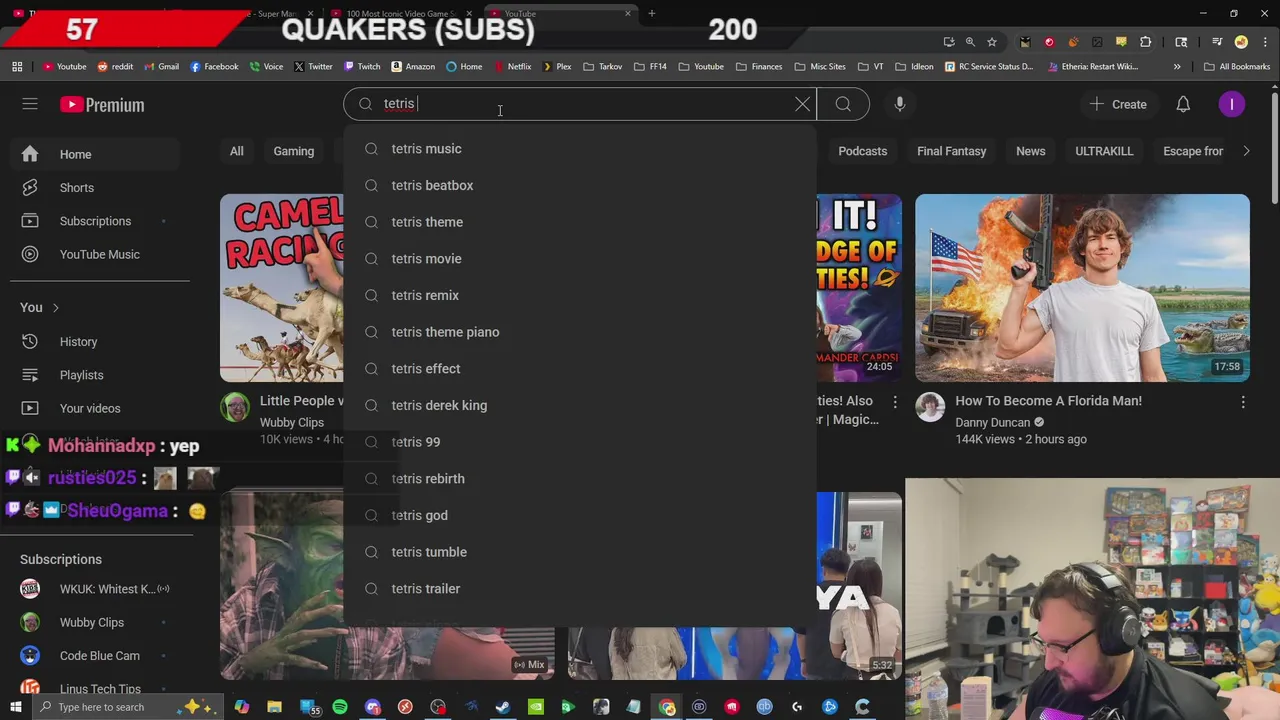1280x720 pixels.
Task: Open the Code Blue Cam subscription
Action: coord(95,656)
